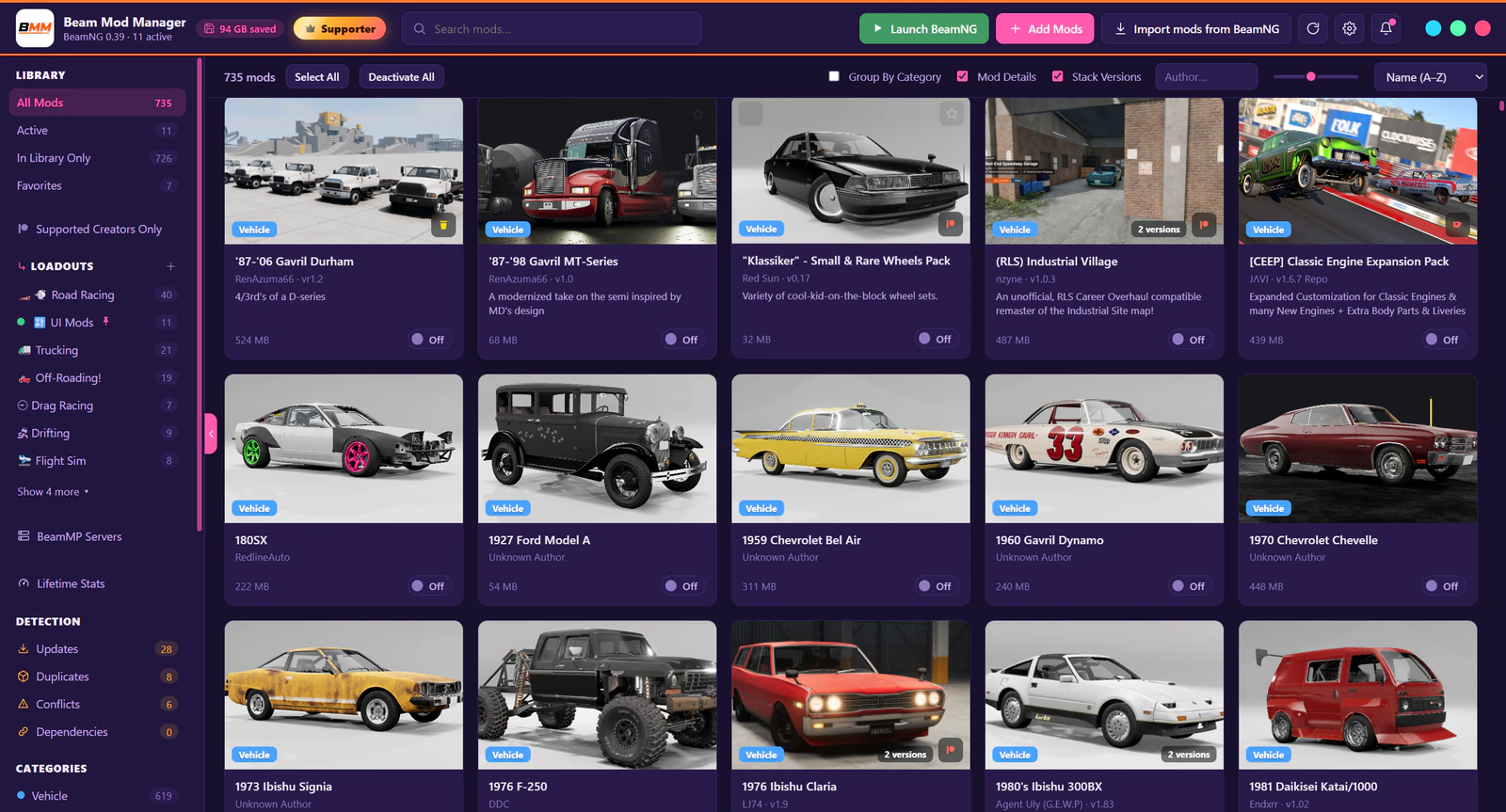Click the Updates download icon in Detection

click(x=24, y=649)
